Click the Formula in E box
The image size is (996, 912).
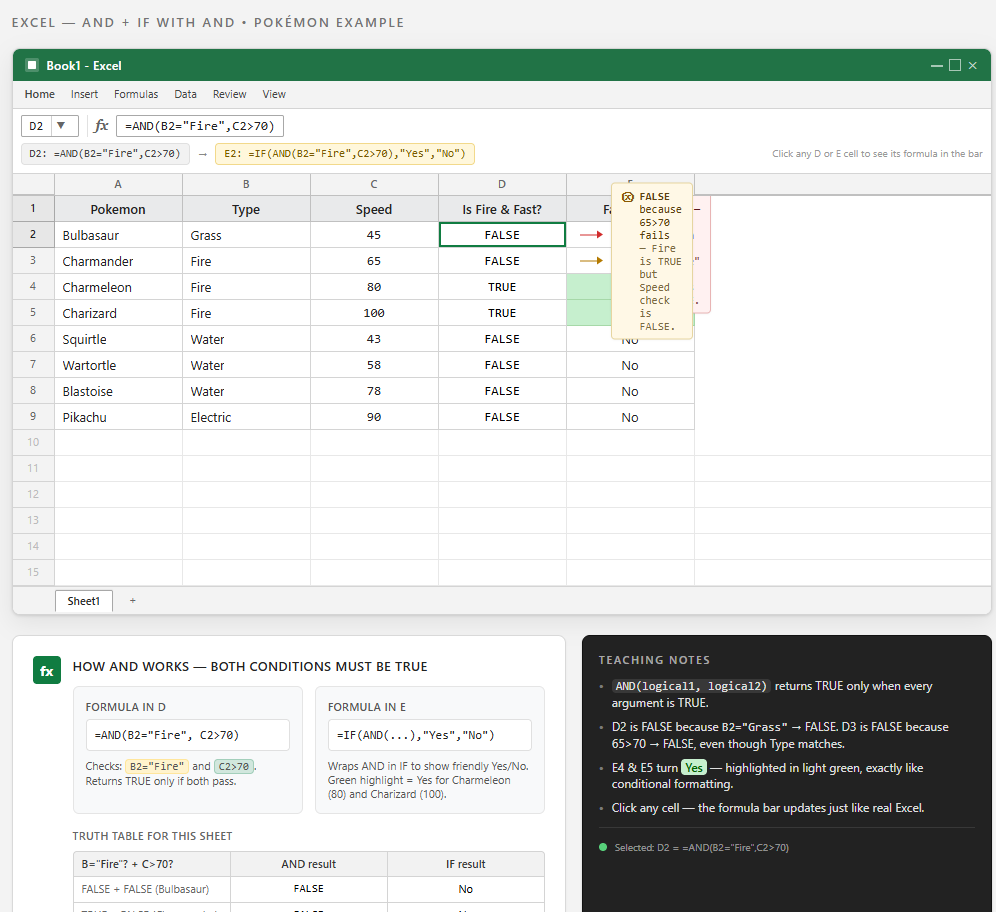coord(429,735)
